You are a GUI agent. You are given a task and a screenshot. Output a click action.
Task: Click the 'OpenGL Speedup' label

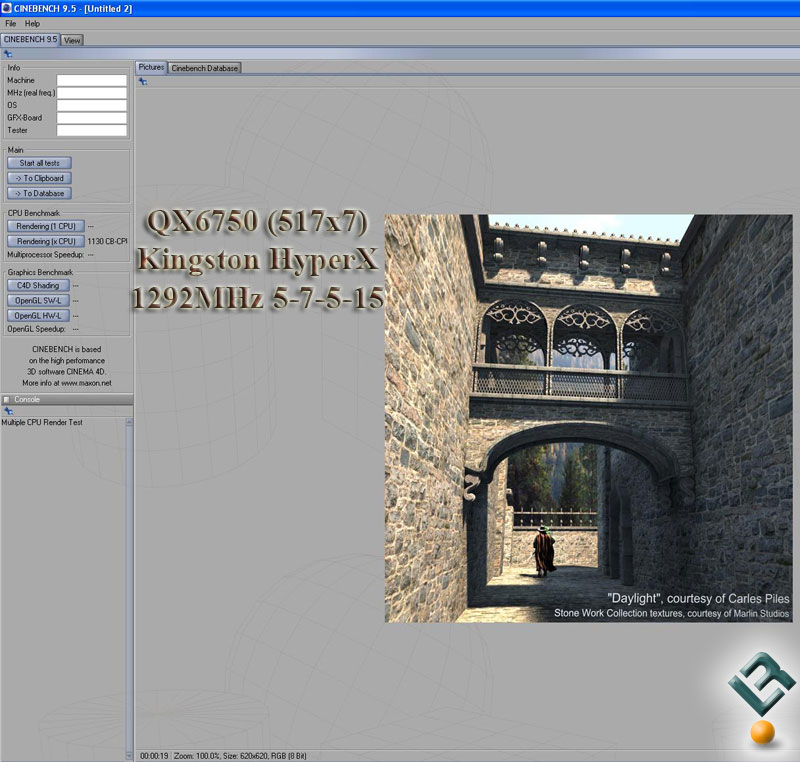36,329
